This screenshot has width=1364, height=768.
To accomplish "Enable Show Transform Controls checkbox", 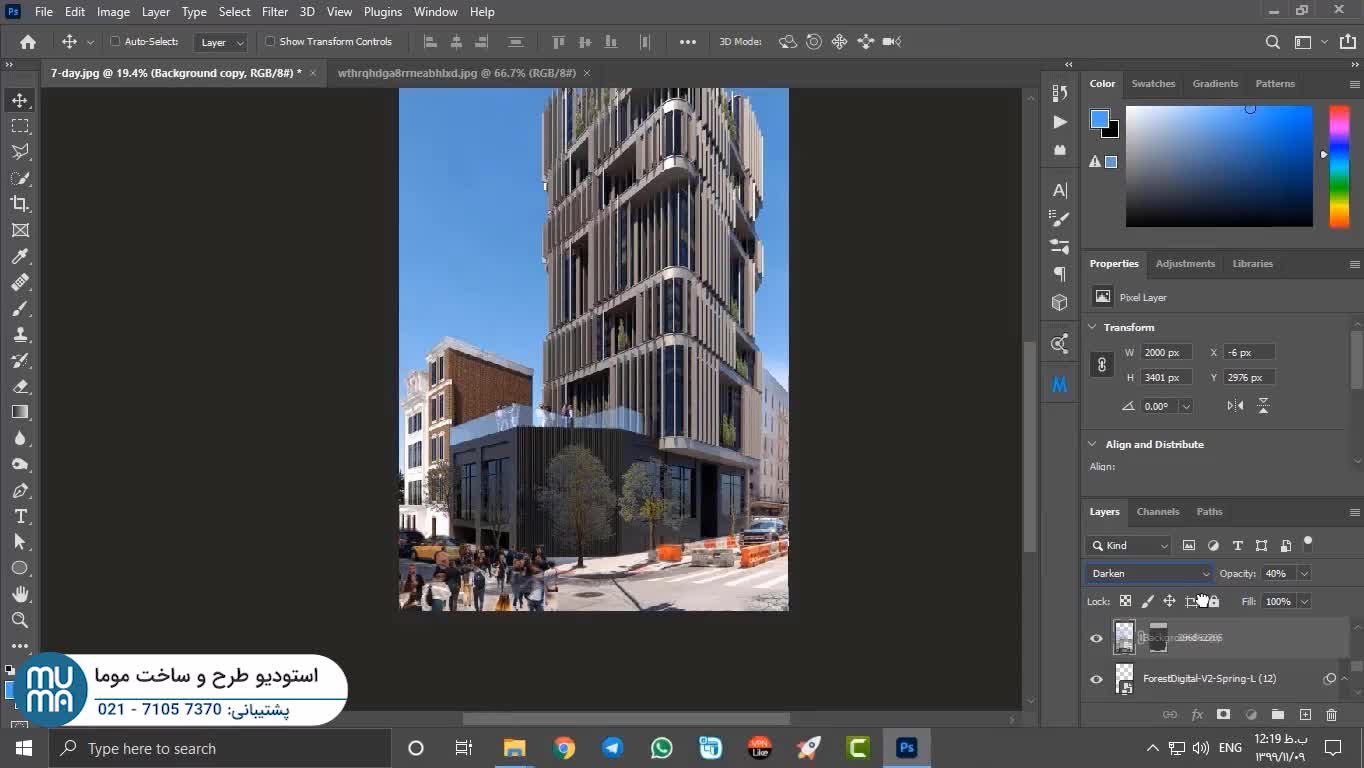I will [x=270, y=42].
